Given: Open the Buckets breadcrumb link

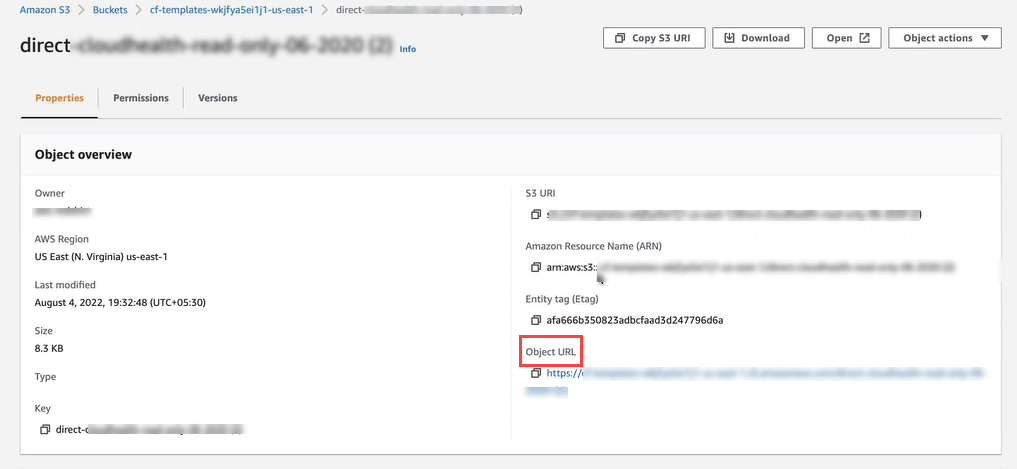Looking at the screenshot, I should point(108,10).
